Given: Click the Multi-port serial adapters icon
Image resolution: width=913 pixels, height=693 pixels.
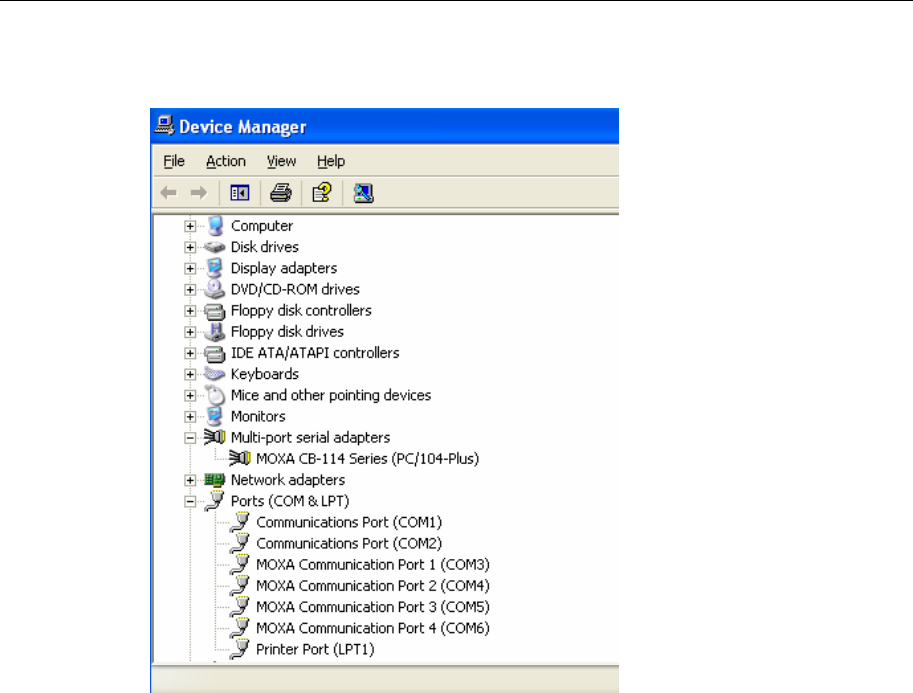Looking at the screenshot, I should point(214,437).
